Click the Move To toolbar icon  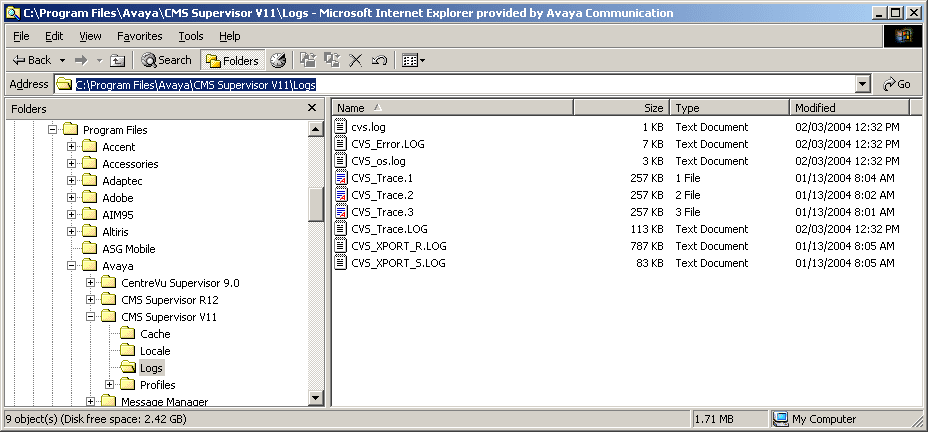pos(308,60)
